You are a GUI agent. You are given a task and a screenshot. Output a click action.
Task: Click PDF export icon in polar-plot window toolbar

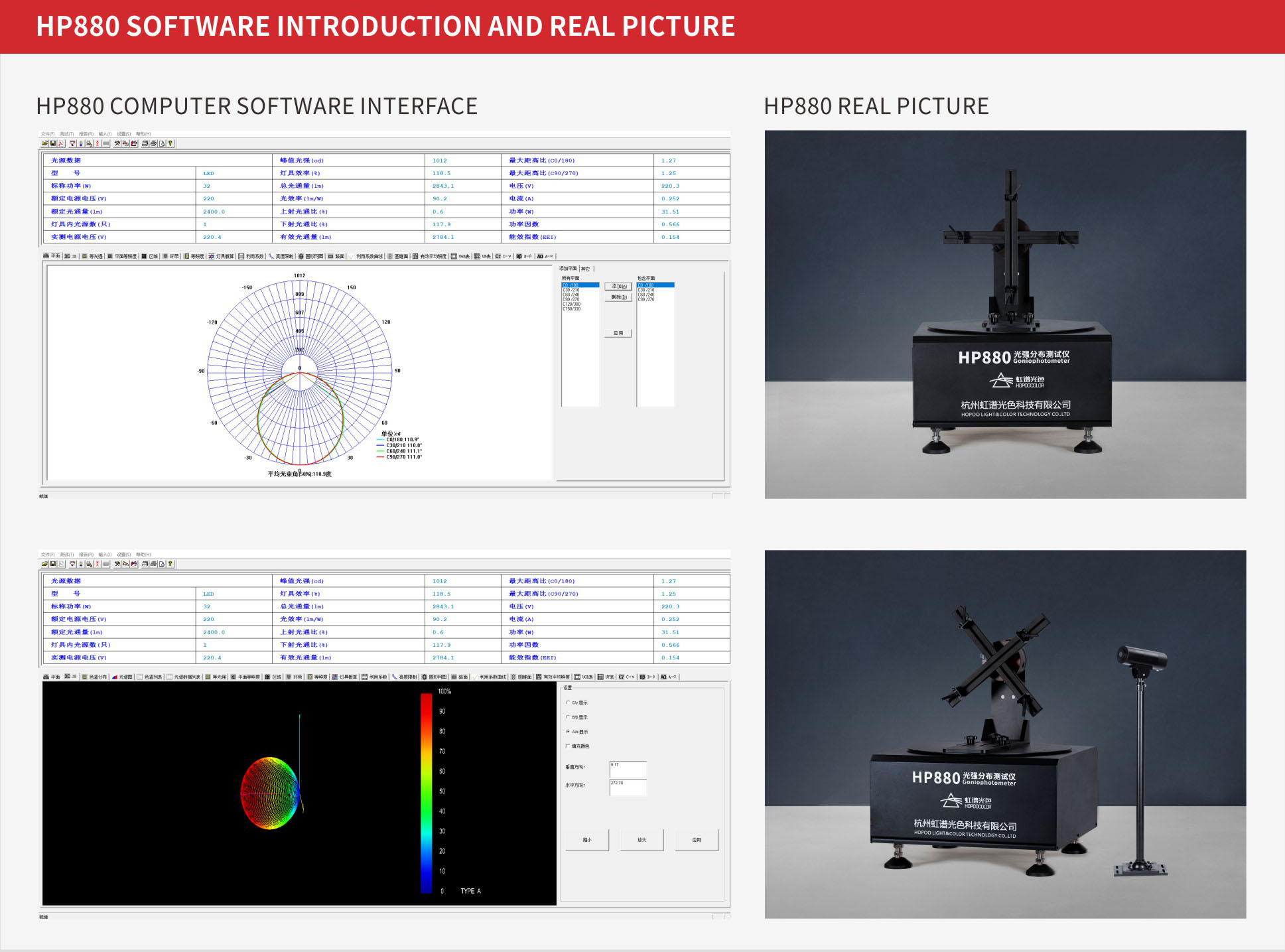61,143
